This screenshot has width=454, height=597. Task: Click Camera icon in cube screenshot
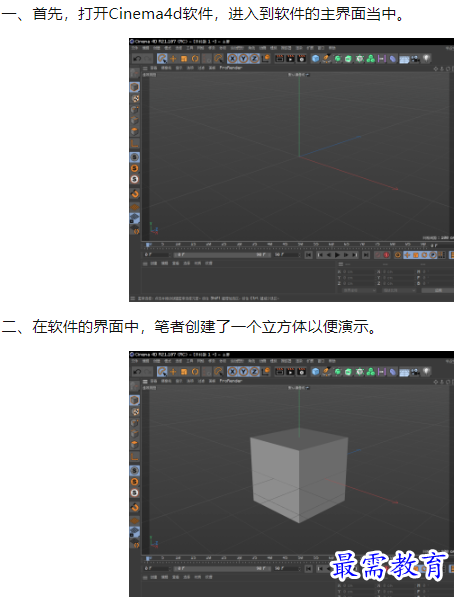click(x=415, y=372)
